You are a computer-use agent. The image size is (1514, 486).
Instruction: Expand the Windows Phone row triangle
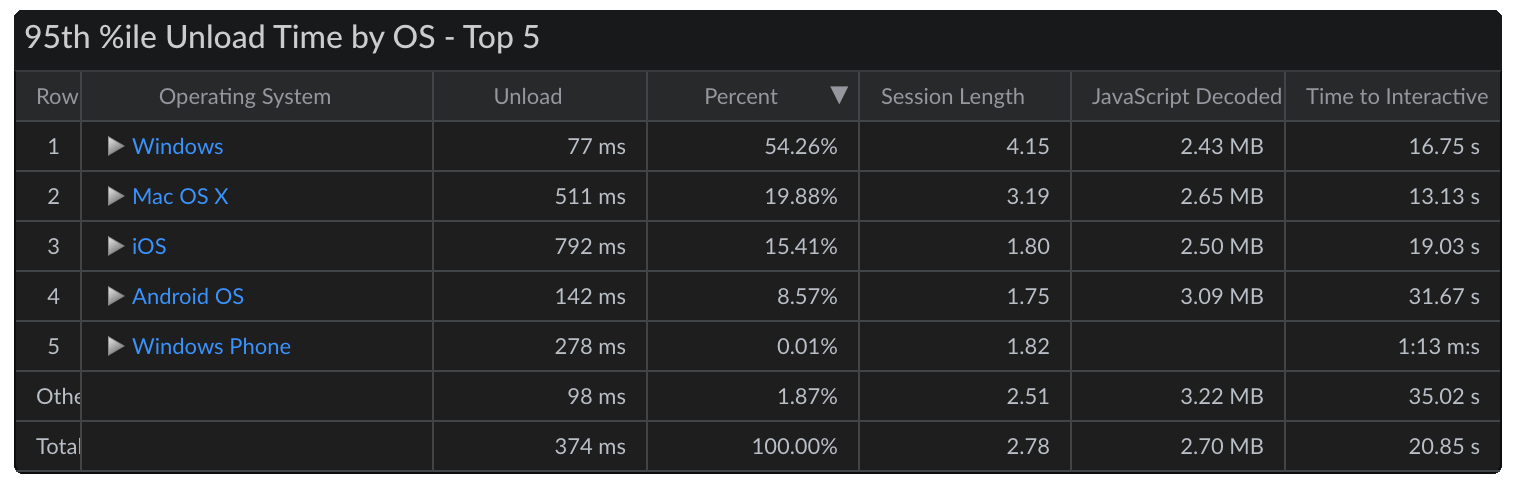pyautogui.click(x=116, y=347)
